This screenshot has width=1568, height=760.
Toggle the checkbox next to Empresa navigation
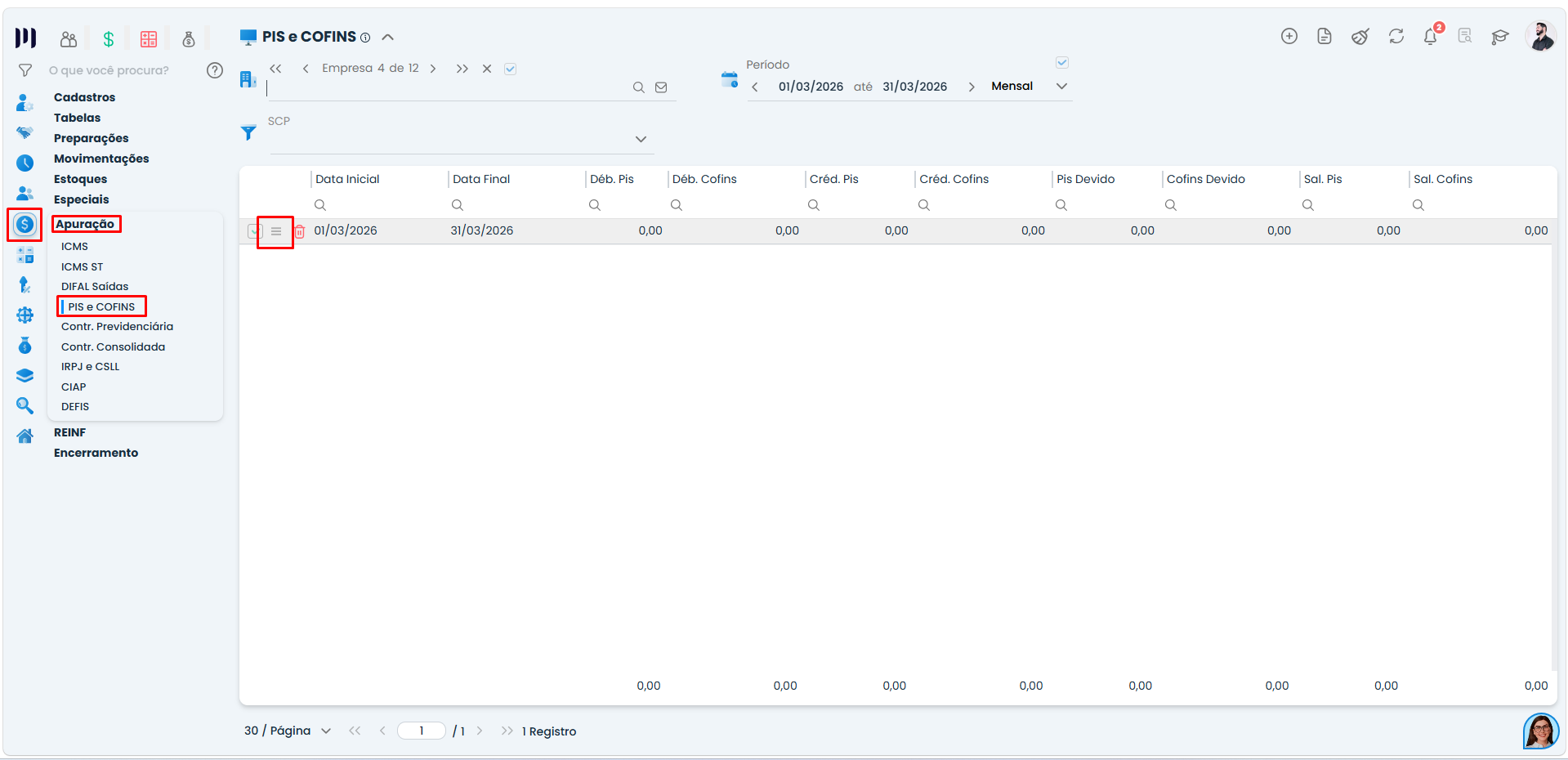(510, 69)
